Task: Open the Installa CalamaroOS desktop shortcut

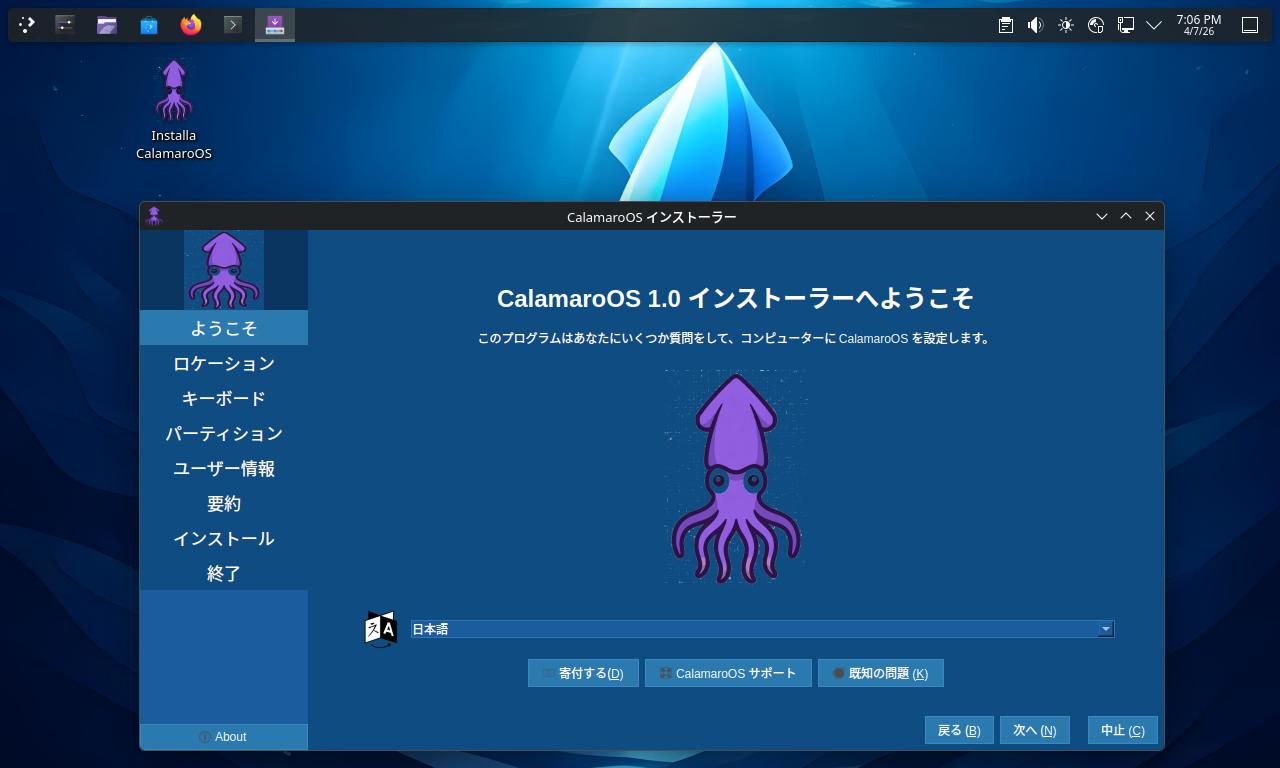Action: 174,110
